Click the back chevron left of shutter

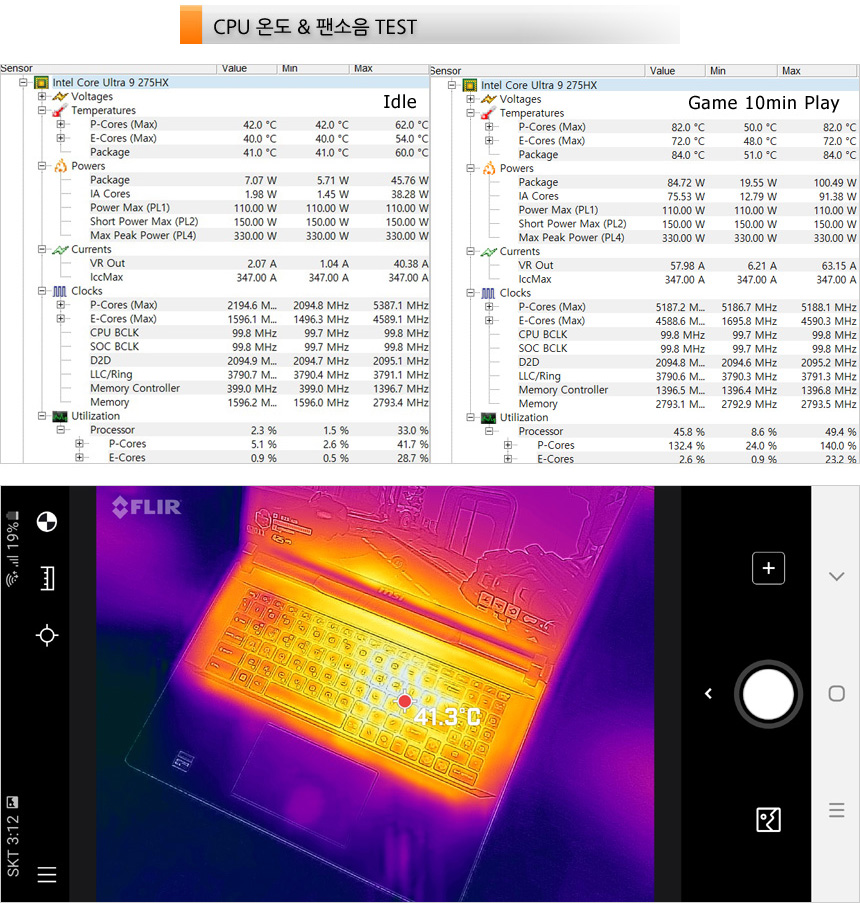point(708,693)
